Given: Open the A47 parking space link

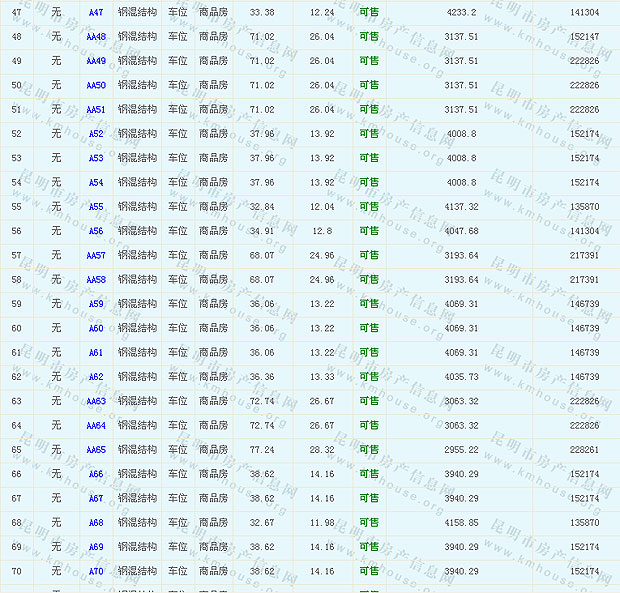Looking at the screenshot, I should [x=95, y=12].
